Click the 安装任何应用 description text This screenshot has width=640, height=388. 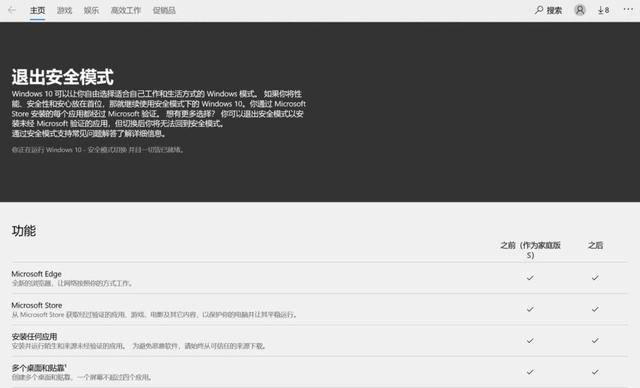pyautogui.click(x=139, y=346)
